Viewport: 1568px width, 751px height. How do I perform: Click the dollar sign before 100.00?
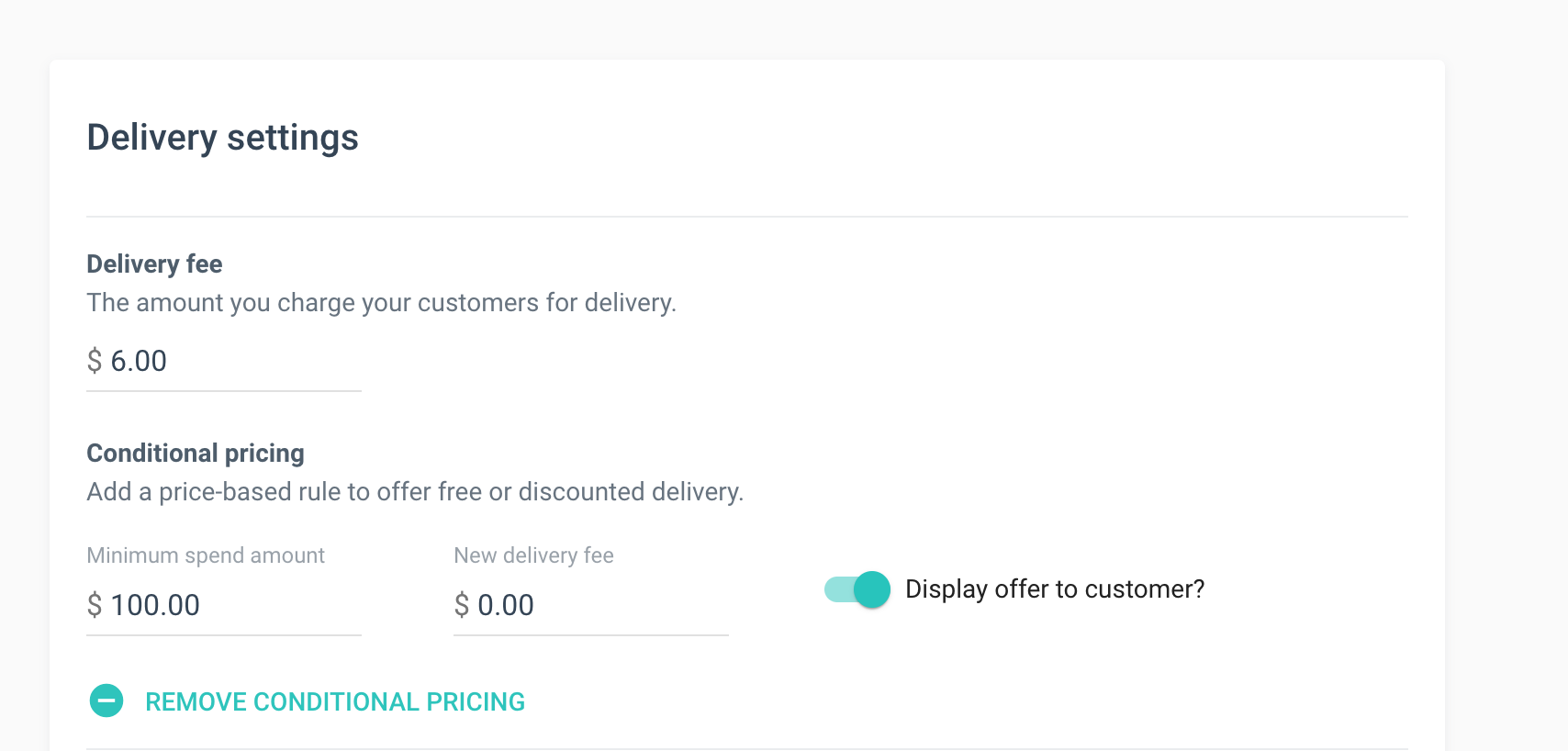95,605
